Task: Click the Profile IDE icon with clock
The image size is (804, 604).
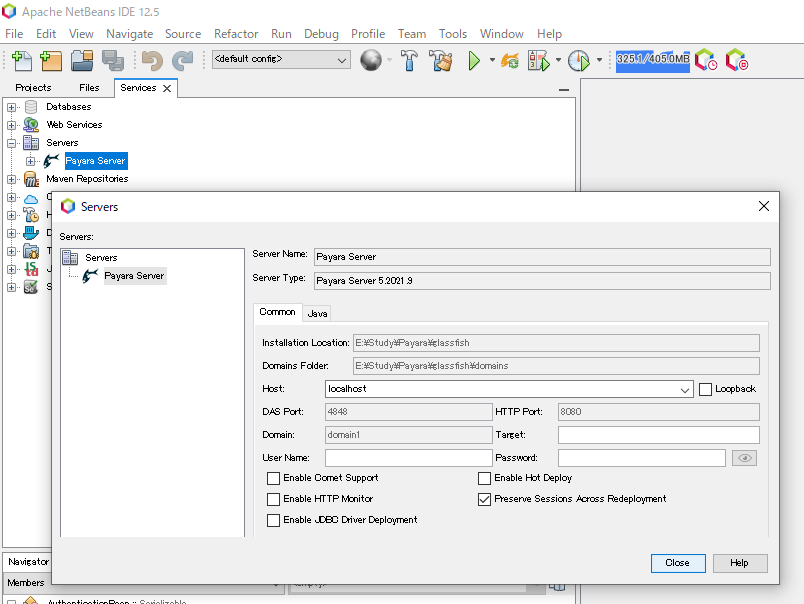Action: point(706,61)
